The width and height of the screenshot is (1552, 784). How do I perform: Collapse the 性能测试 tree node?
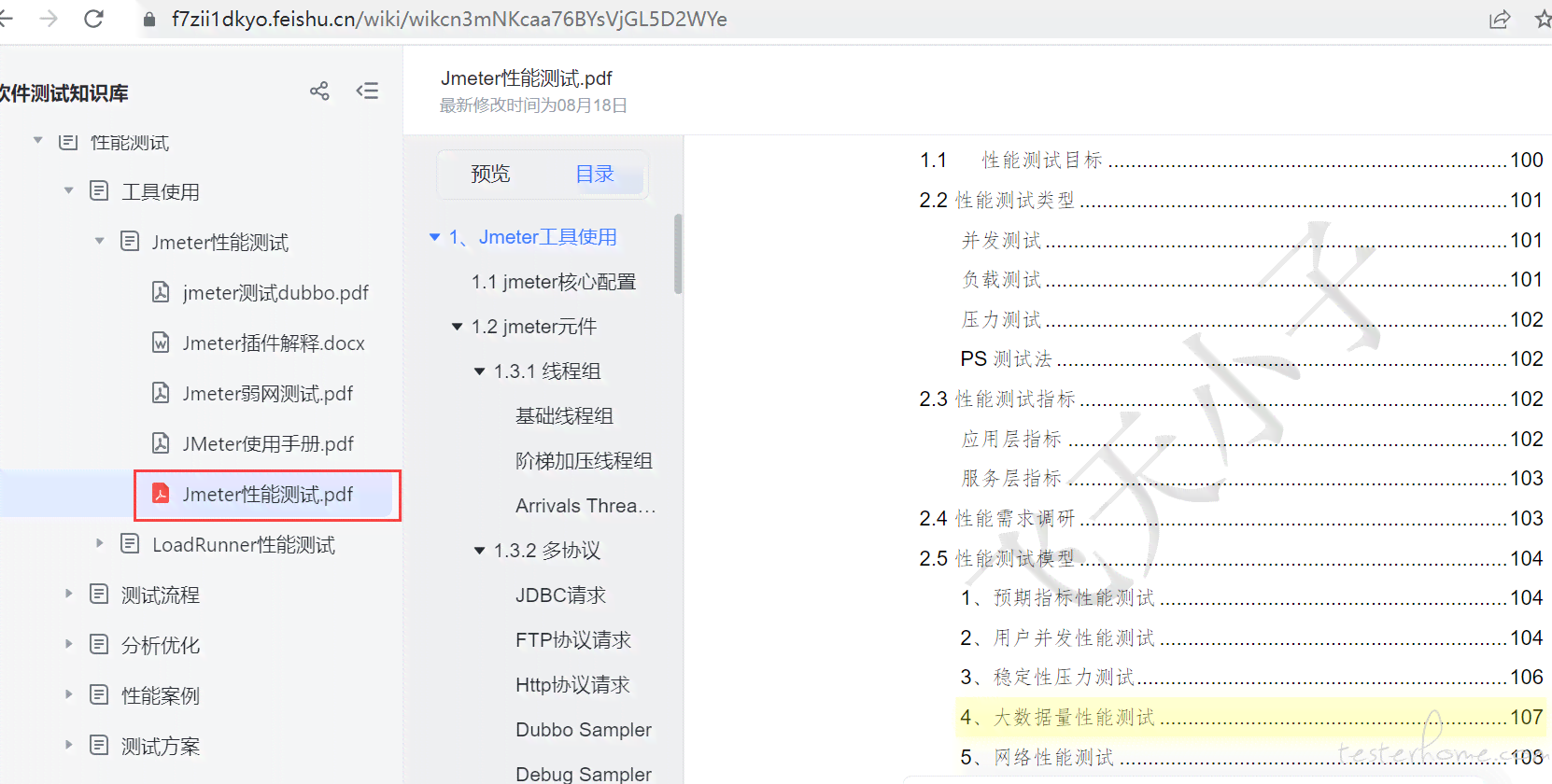pyautogui.click(x=38, y=141)
